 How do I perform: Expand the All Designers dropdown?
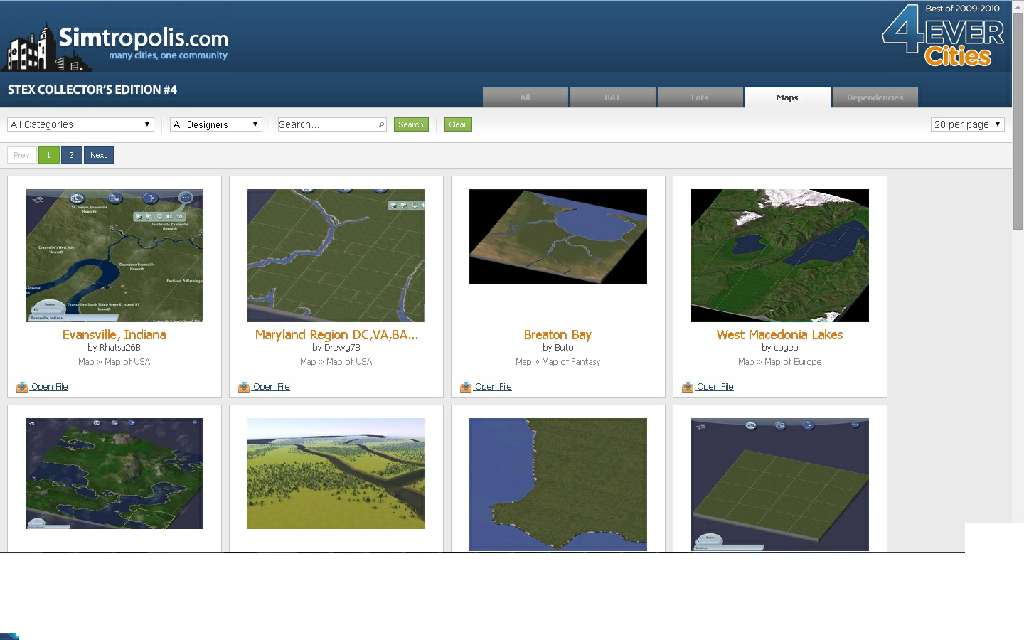[x=216, y=124]
